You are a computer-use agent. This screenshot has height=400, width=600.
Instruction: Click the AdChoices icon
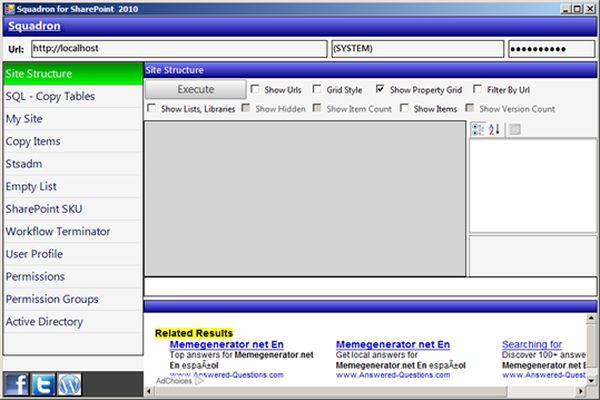click(x=200, y=381)
